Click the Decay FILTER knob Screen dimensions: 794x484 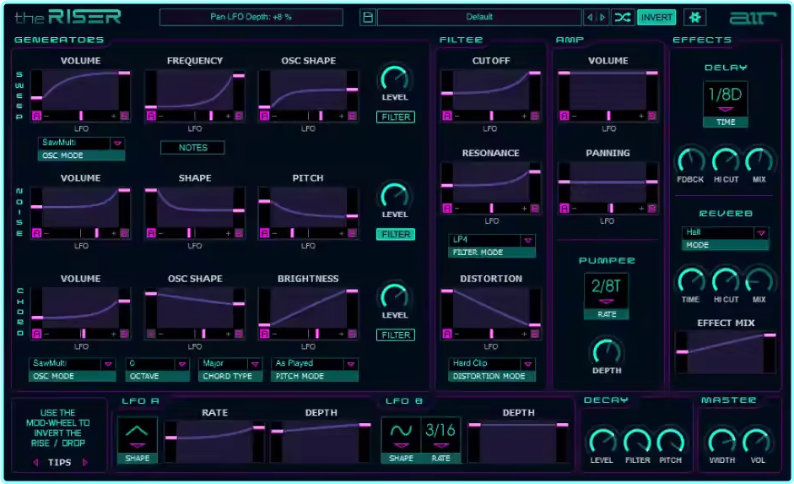click(637, 441)
